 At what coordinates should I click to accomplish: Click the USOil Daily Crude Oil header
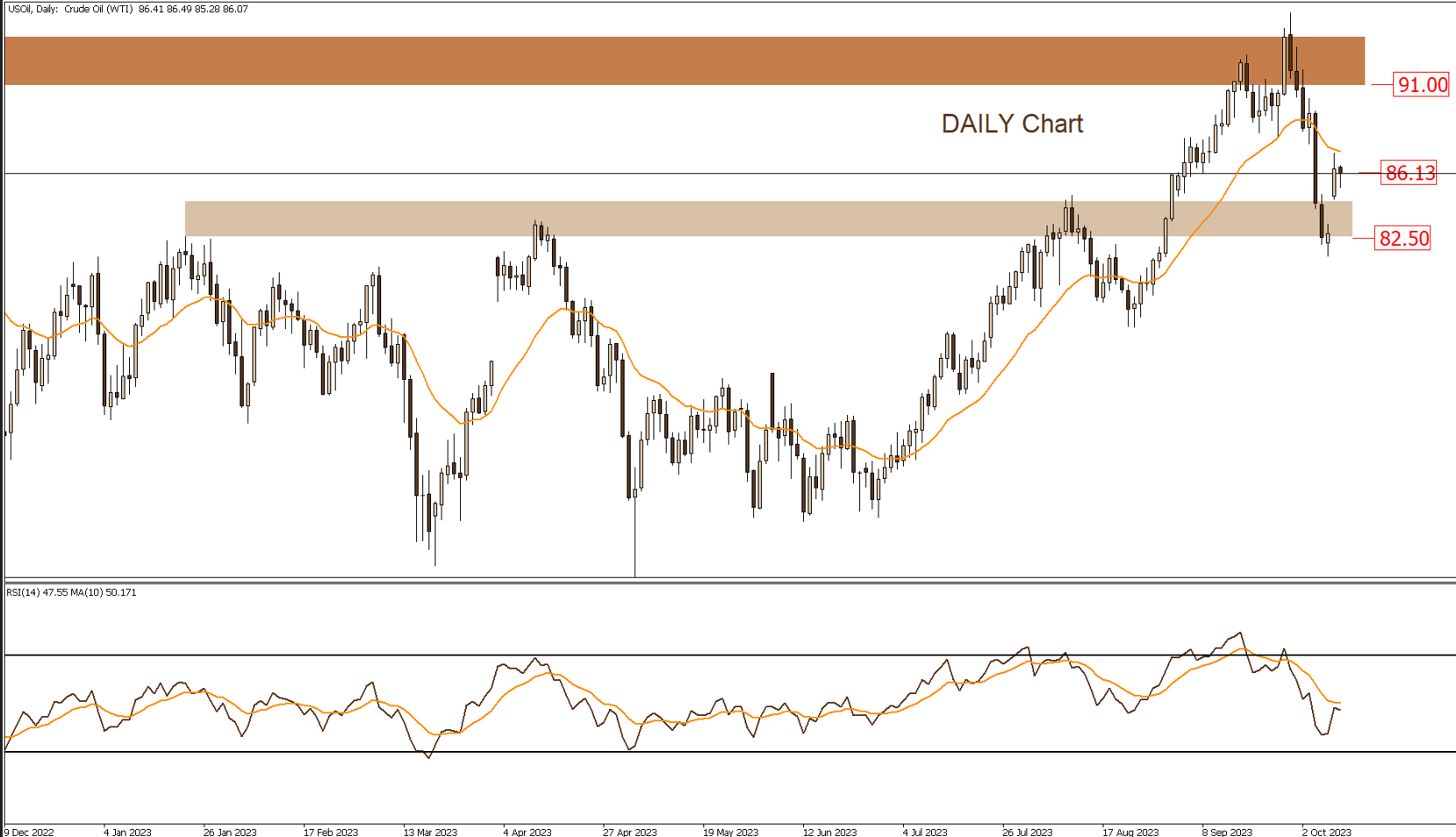click(128, 9)
